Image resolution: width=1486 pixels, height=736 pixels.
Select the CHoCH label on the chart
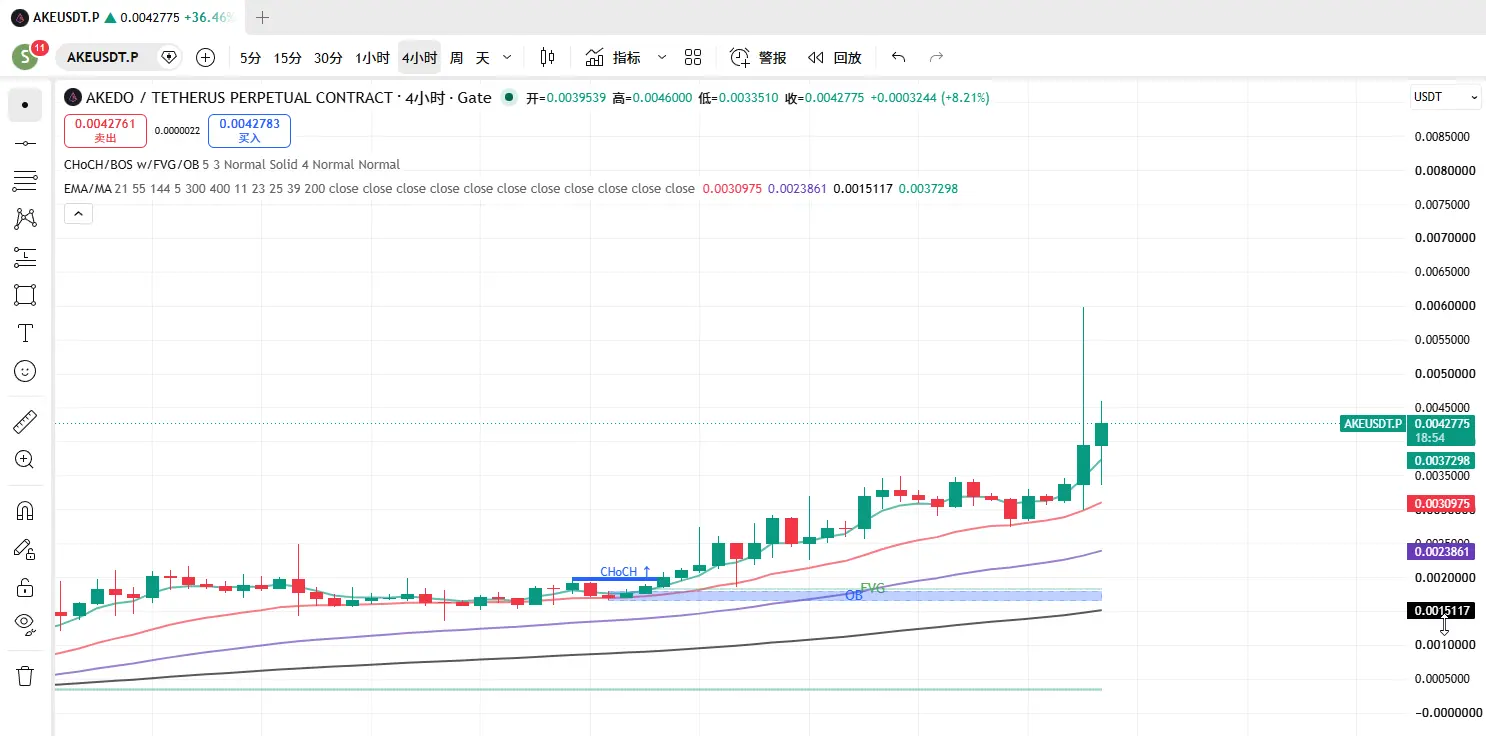625,572
